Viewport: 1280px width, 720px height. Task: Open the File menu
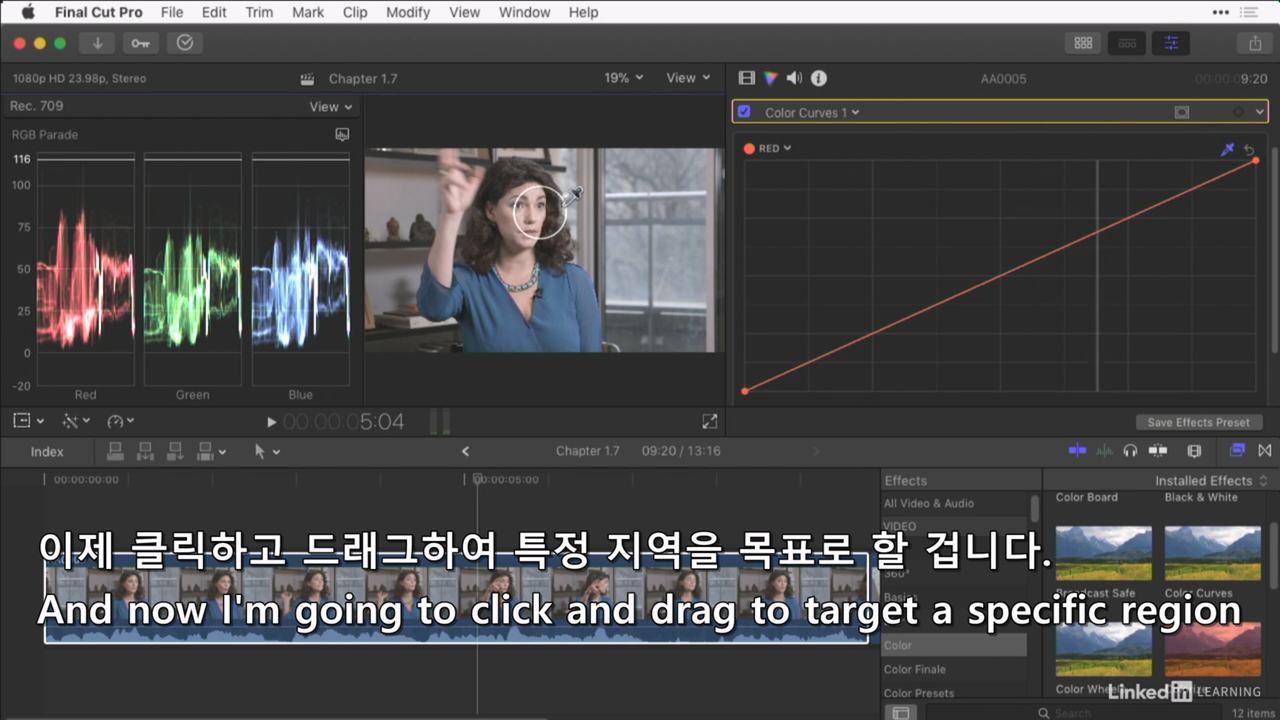click(x=172, y=12)
